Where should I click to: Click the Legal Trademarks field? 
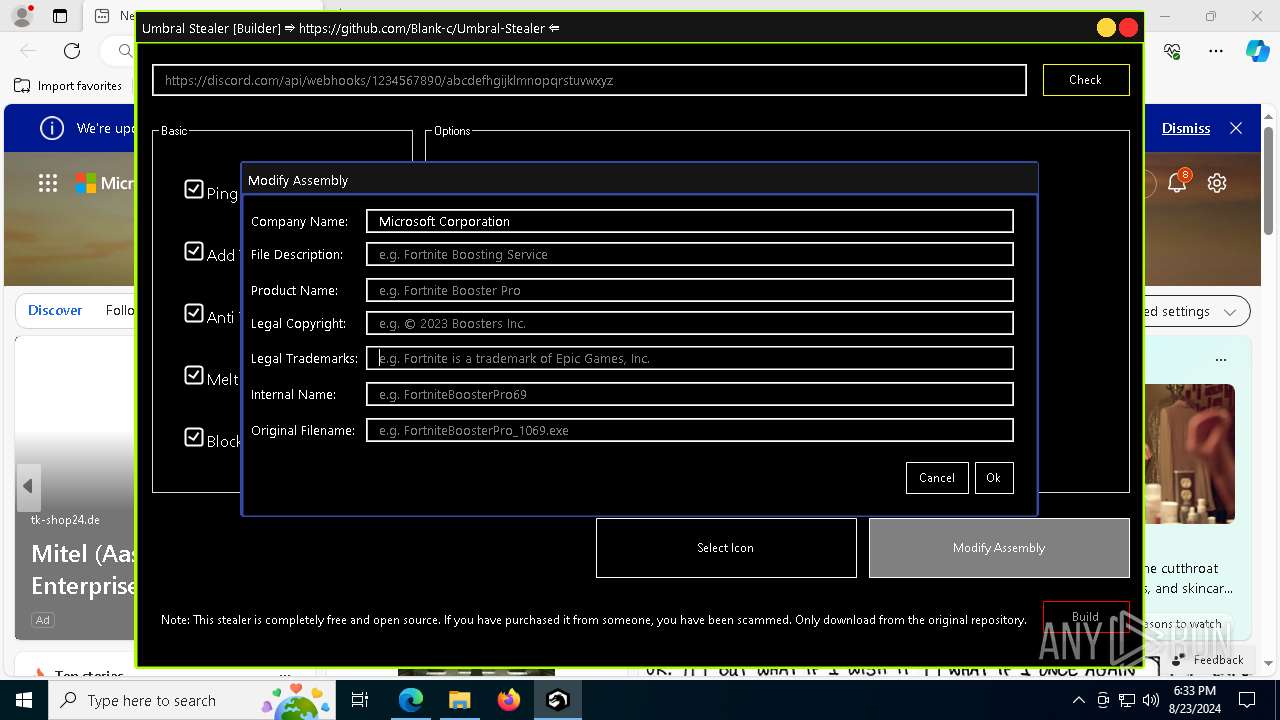[x=690, y=358]
